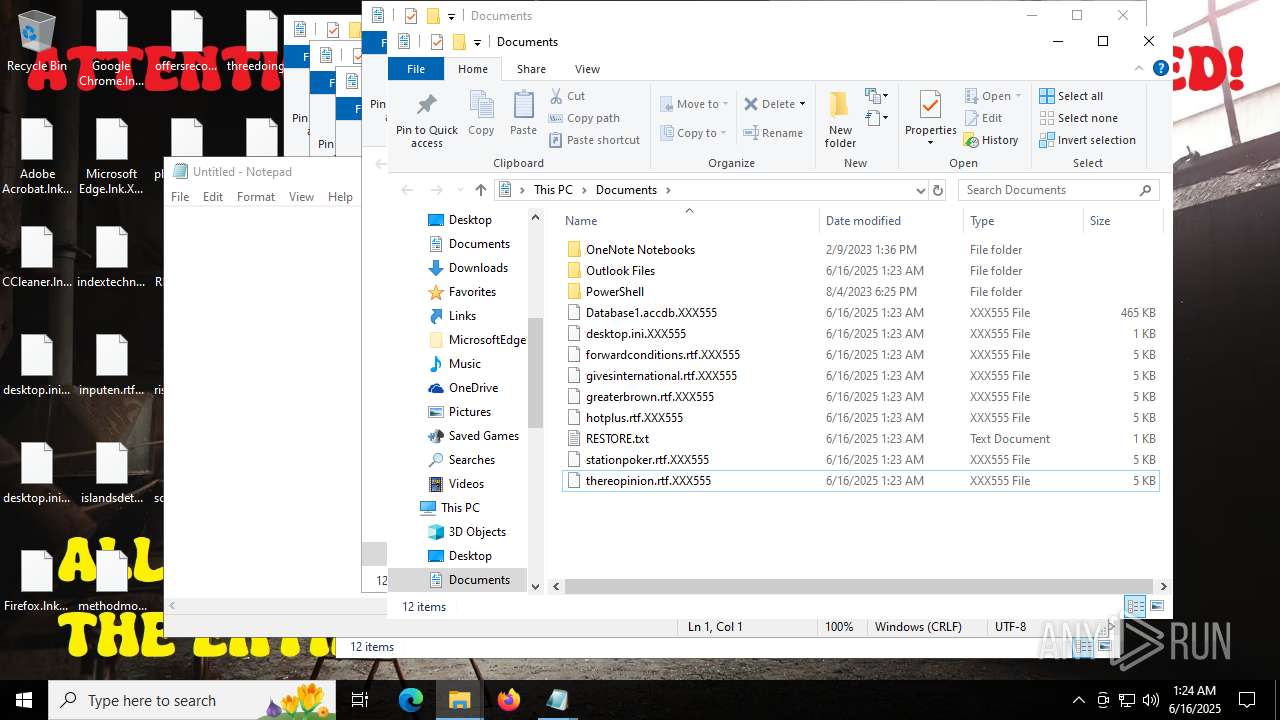Select the PowerShell folder
Viewport: 1280px width, 720px height.
(860, 292)
